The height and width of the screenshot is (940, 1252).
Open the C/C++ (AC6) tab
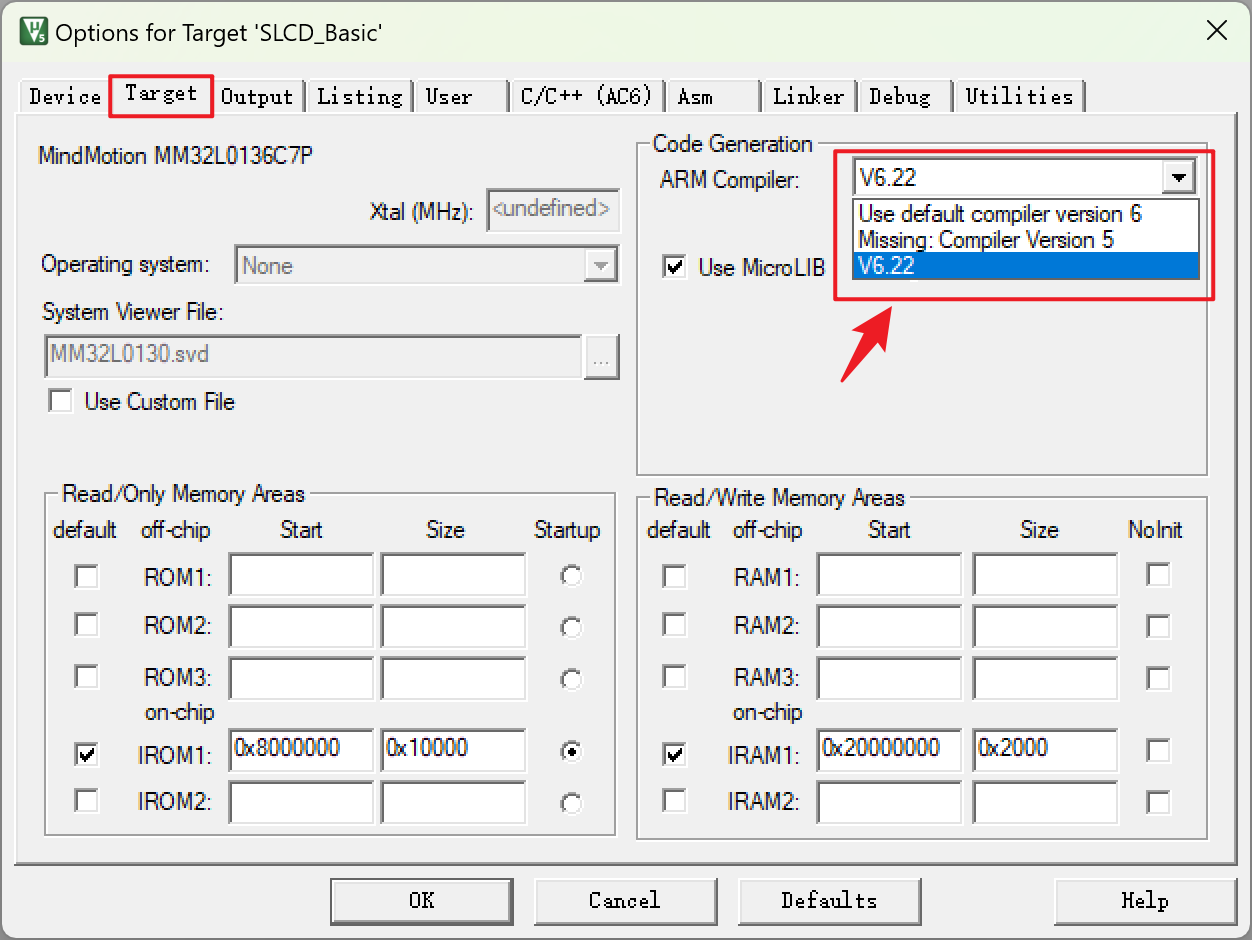[x=586, y=97]
